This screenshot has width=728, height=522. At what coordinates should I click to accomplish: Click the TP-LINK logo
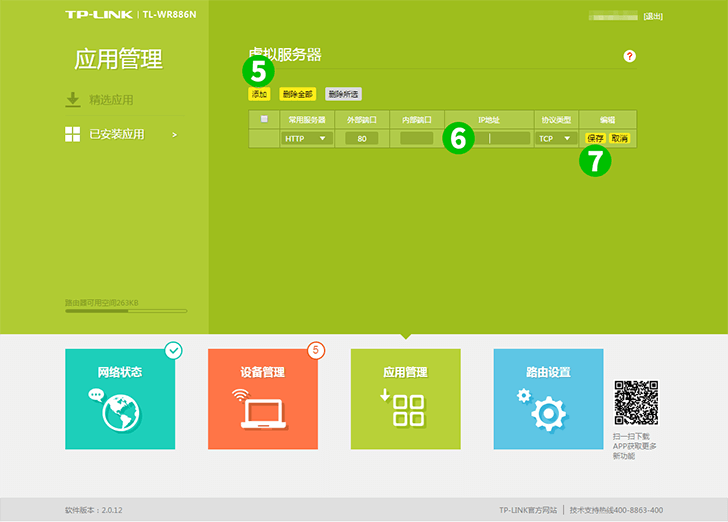[99, 15]
